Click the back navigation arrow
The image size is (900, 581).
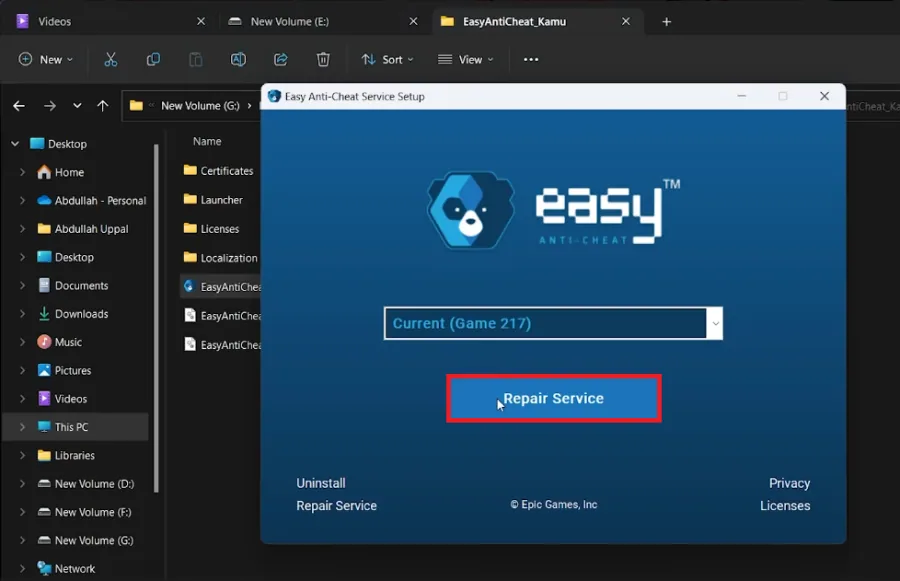[x=19, y=106]
